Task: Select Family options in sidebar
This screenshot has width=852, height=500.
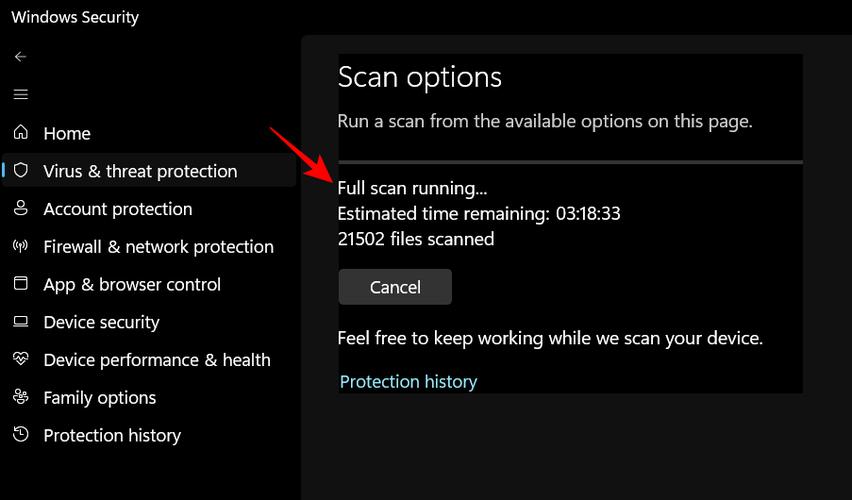Action: 99,398
